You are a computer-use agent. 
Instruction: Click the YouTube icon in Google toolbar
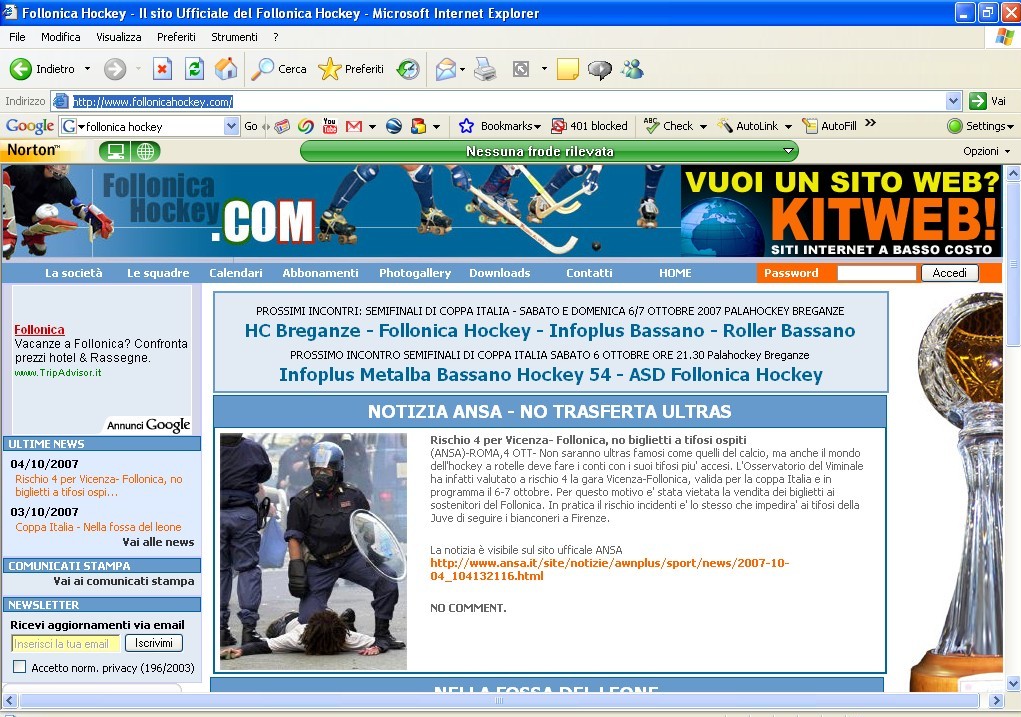[329, 126]
